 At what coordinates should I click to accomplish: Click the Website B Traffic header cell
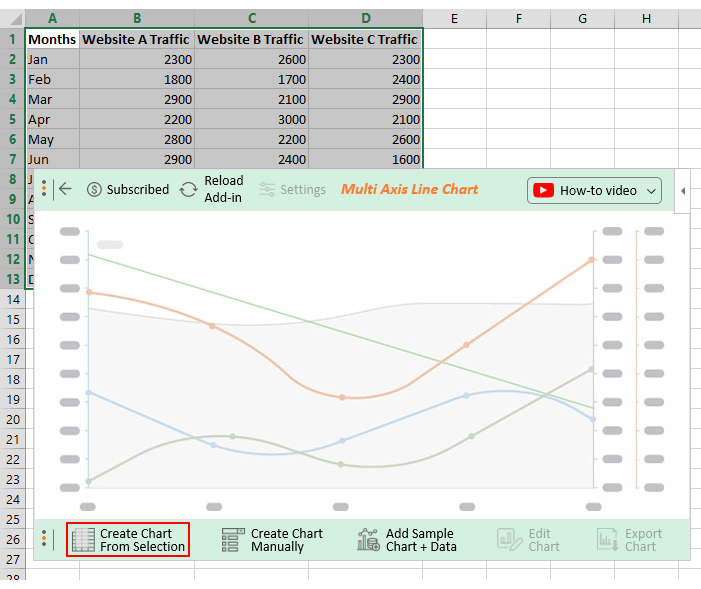(252, 39)
